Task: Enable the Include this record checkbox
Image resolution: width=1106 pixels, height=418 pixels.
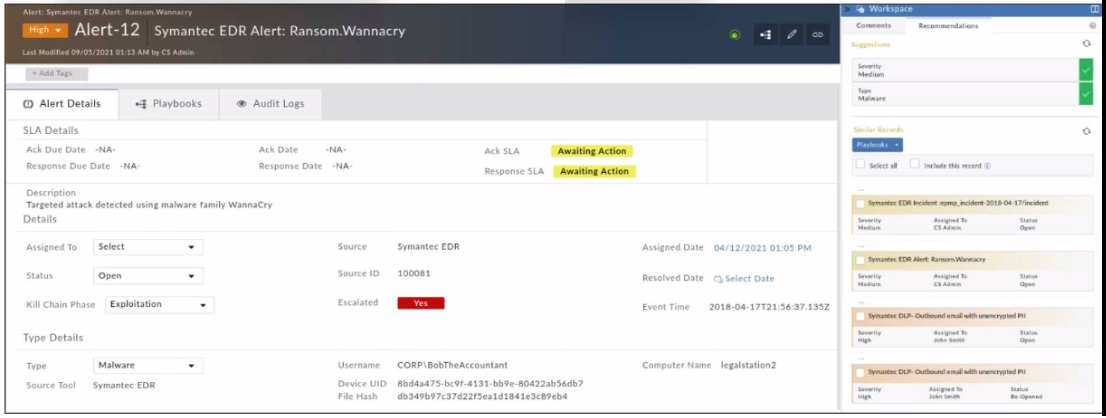Action: 915,165
